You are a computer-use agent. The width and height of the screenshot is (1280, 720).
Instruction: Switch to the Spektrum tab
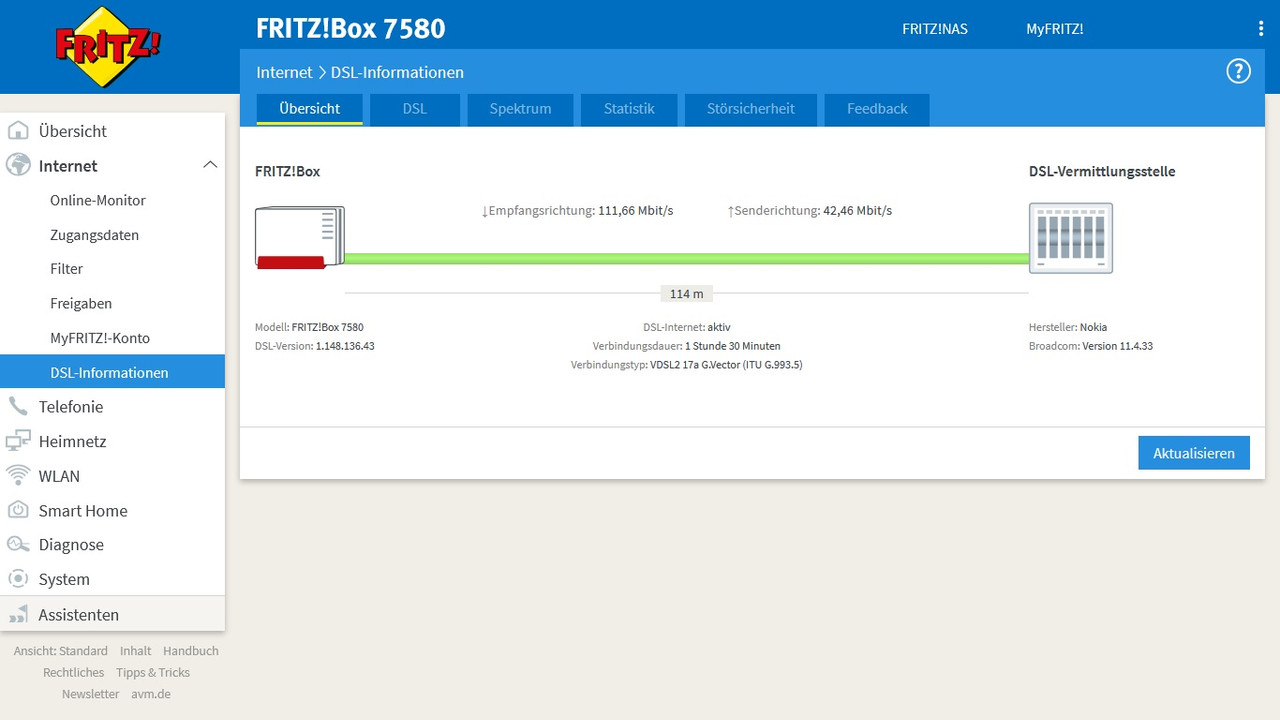click(520, 109)
